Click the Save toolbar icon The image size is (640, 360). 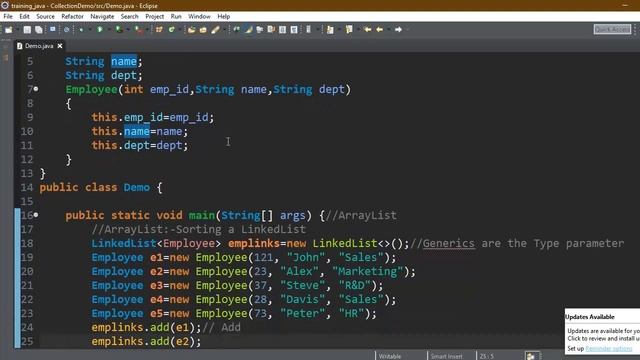pyautogui.click(x=27, y=29)
